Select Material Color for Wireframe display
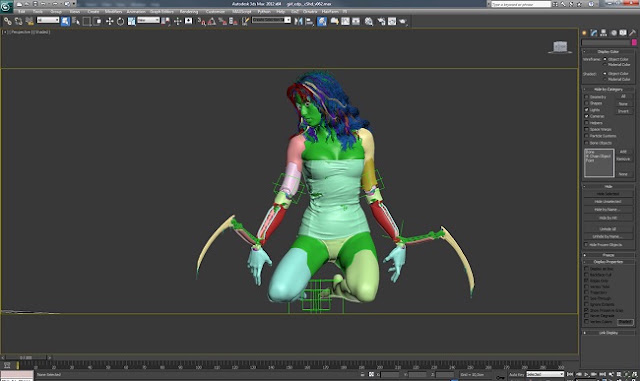Screen dimensions: 640x381 pos(605,65)
